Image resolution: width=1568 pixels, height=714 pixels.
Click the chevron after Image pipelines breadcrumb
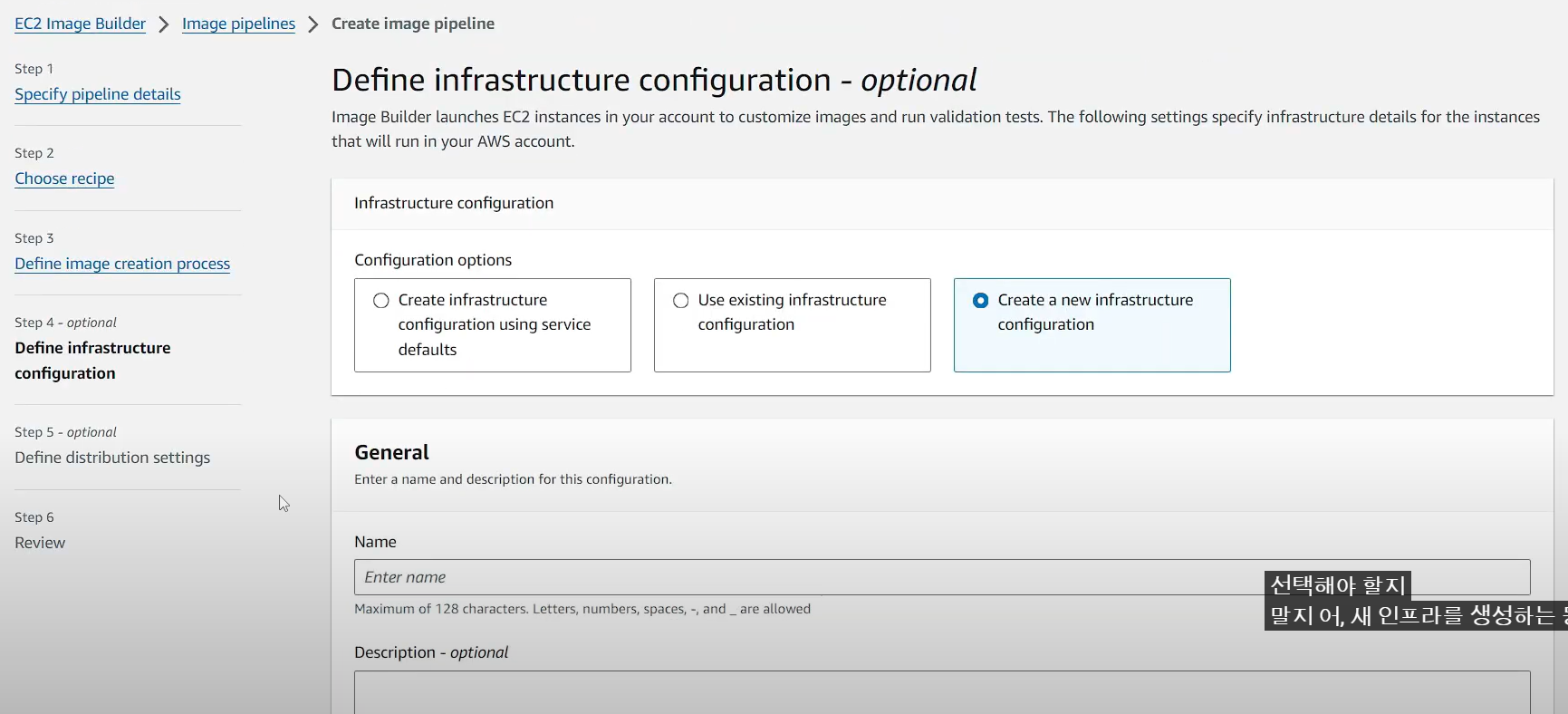coord(313,24)
